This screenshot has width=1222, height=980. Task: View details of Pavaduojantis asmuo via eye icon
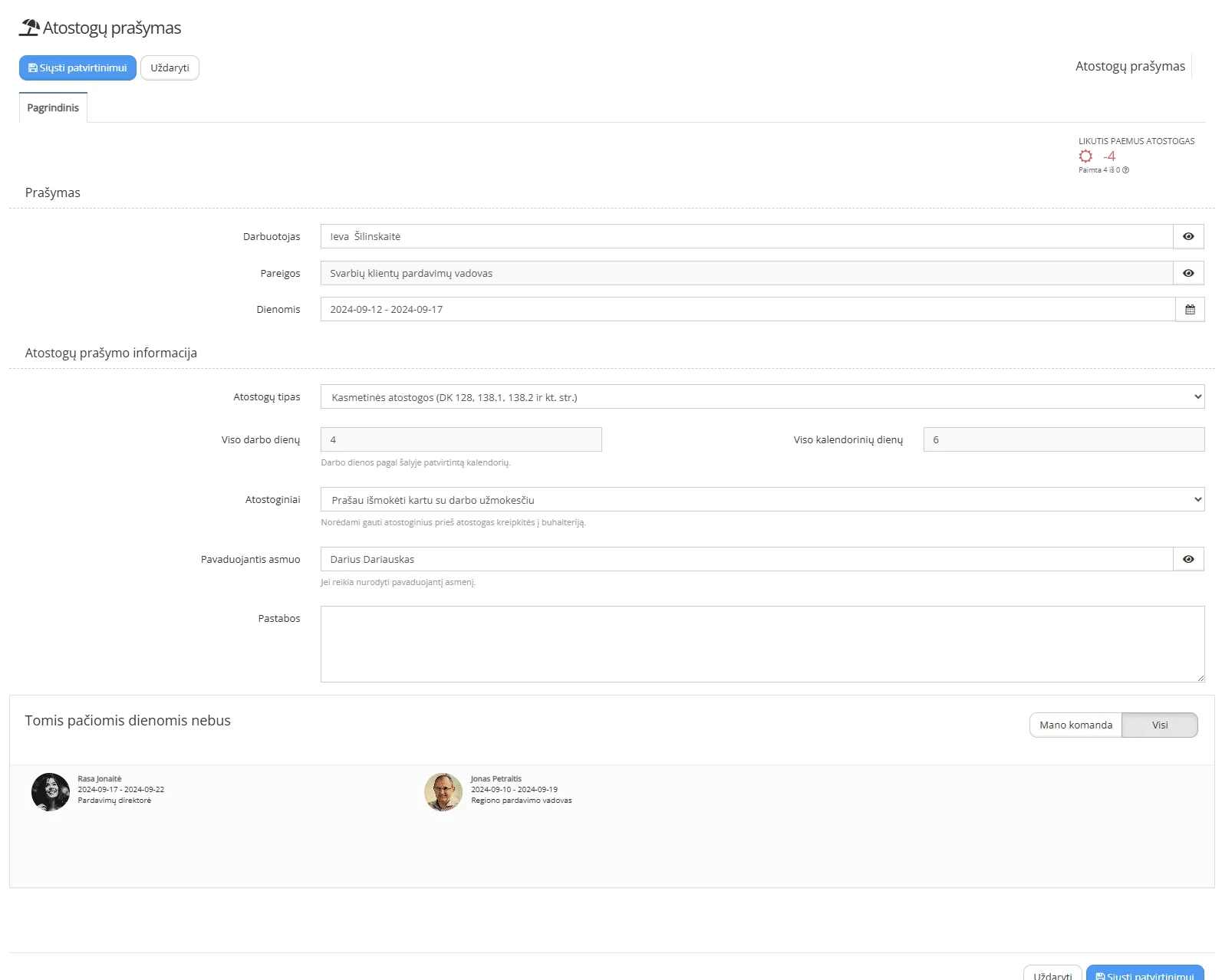point(1187,560)
